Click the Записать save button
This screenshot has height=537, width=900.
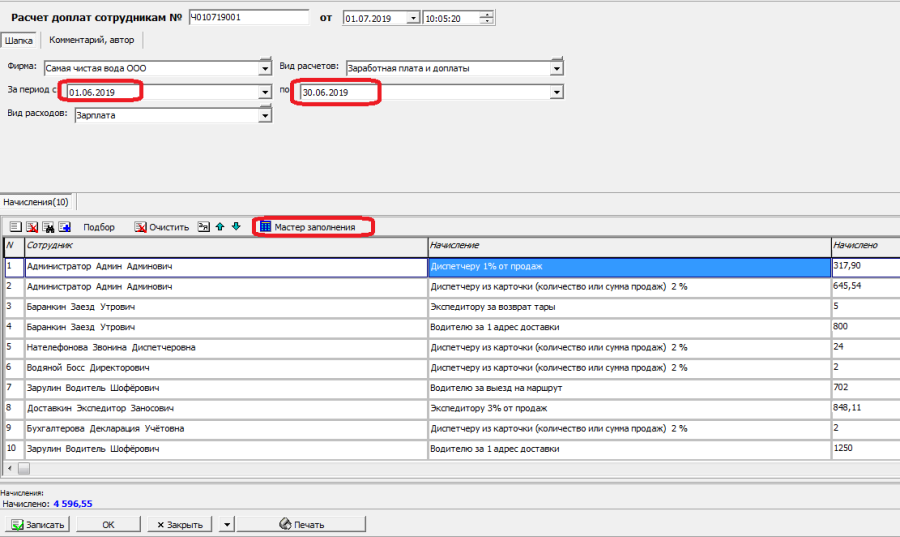[x=37, y=524]
